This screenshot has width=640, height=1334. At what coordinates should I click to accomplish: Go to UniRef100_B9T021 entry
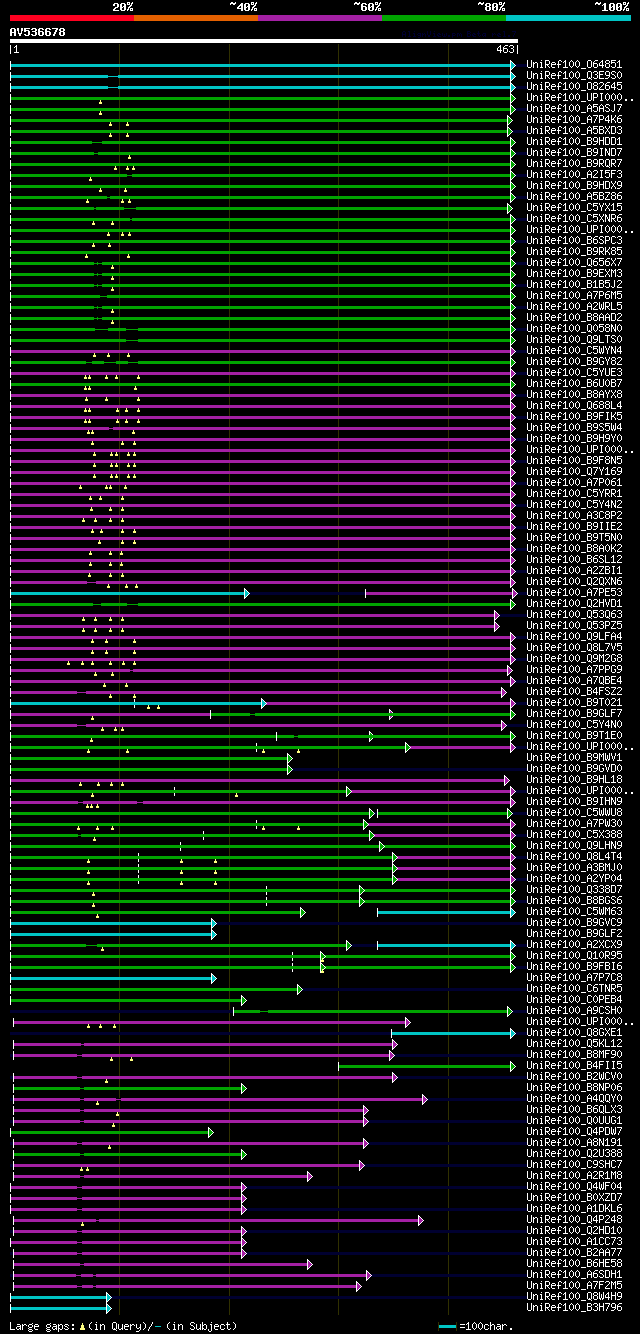(575, 702)
